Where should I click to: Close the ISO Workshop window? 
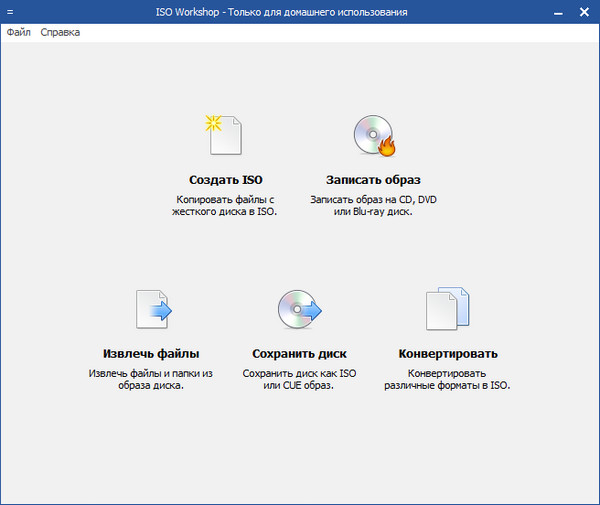coord(581,12)
